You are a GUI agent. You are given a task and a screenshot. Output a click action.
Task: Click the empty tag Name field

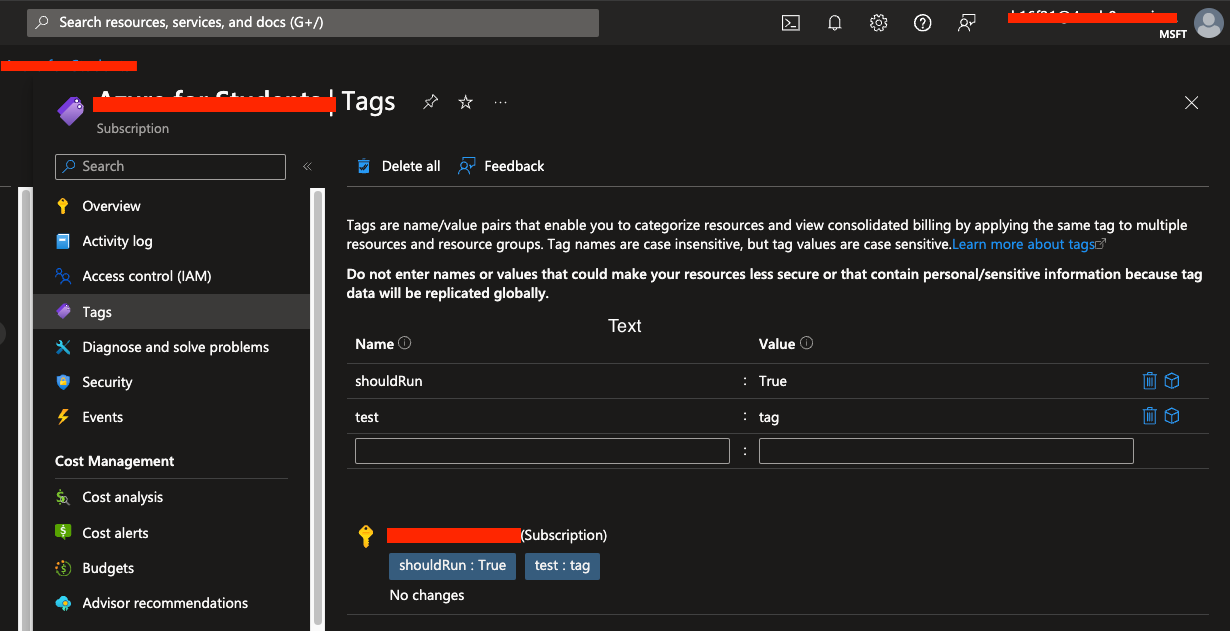tap(542, 451)
